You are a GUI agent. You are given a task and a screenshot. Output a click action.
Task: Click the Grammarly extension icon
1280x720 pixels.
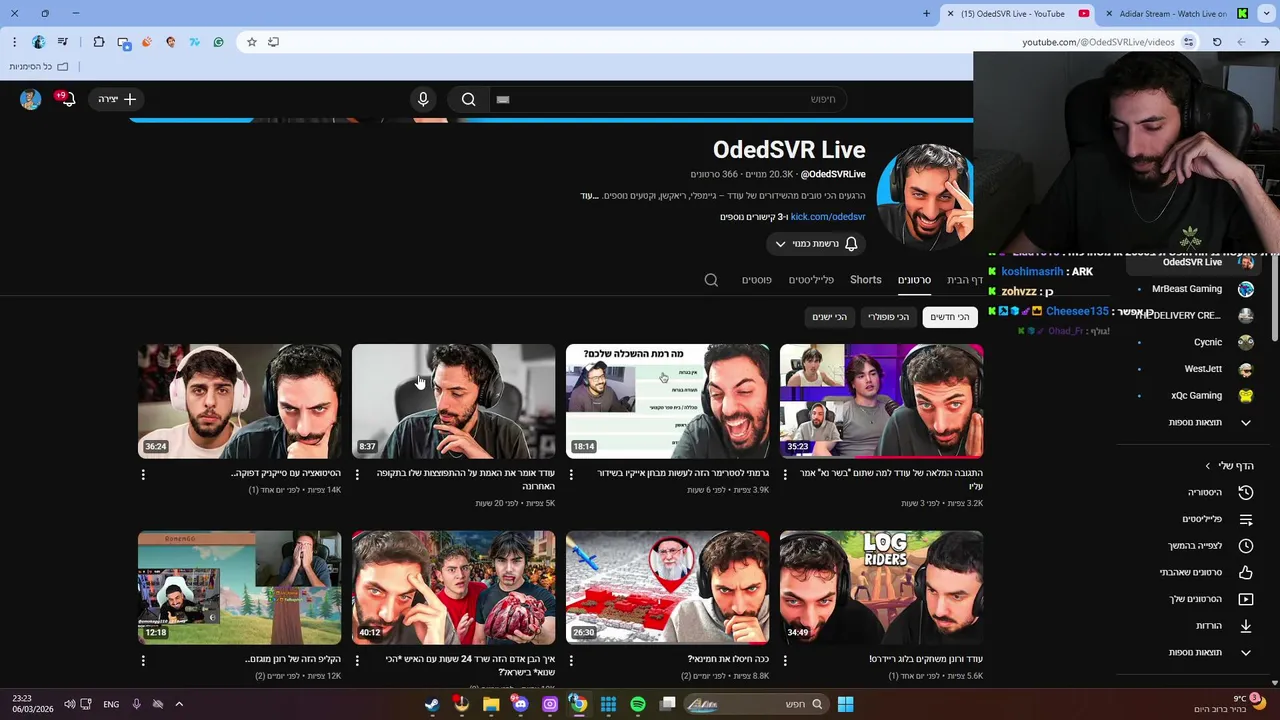coord(218,42)
